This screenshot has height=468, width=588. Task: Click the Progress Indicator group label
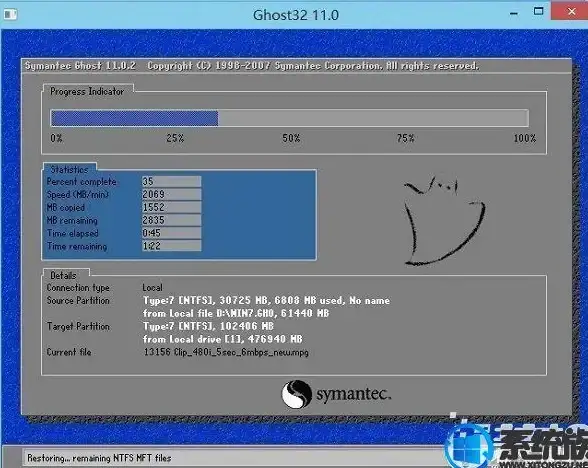pyautogui.click(x=87, y=92)
